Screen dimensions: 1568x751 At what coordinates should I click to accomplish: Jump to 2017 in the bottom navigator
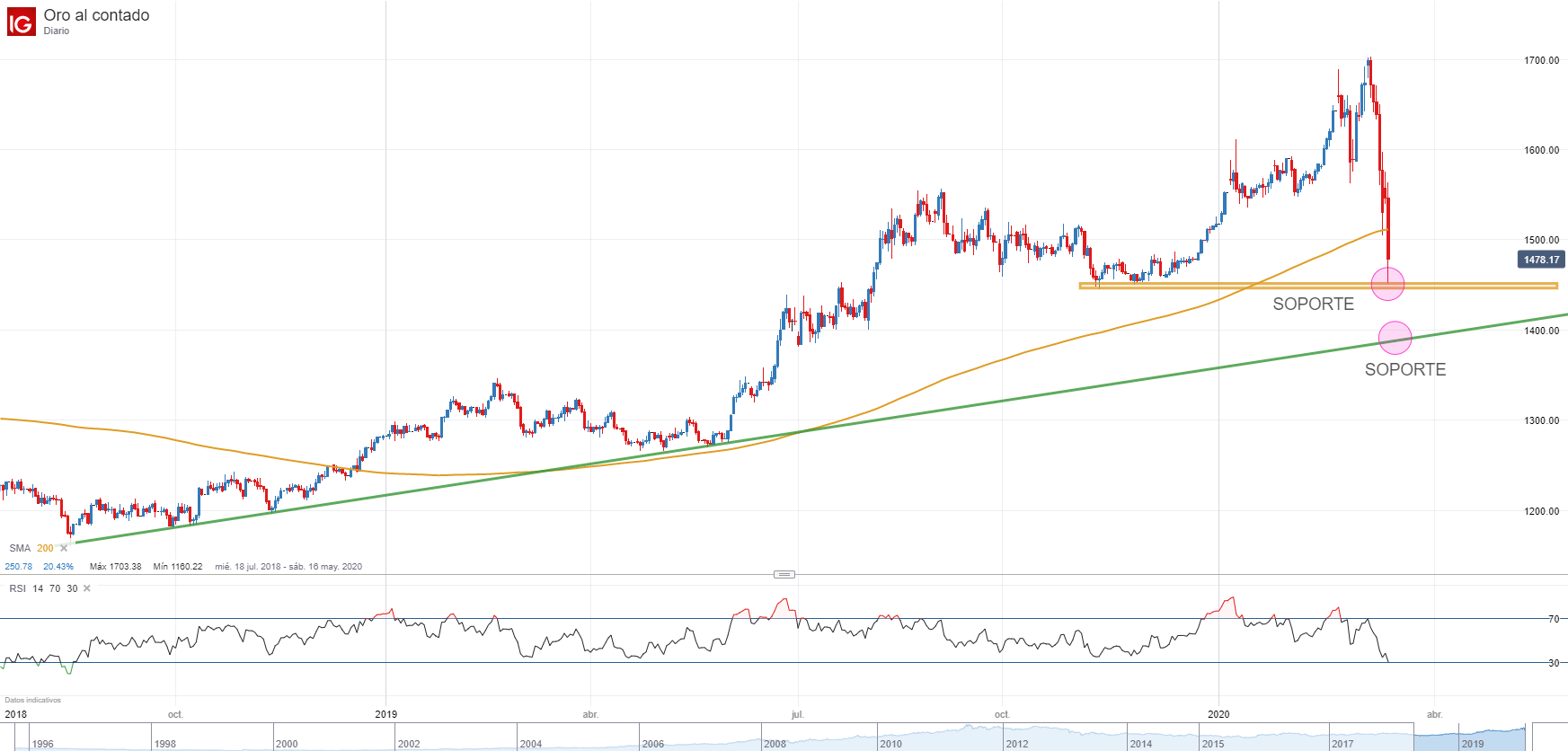pyautogui.click(x=1342, y=744)
